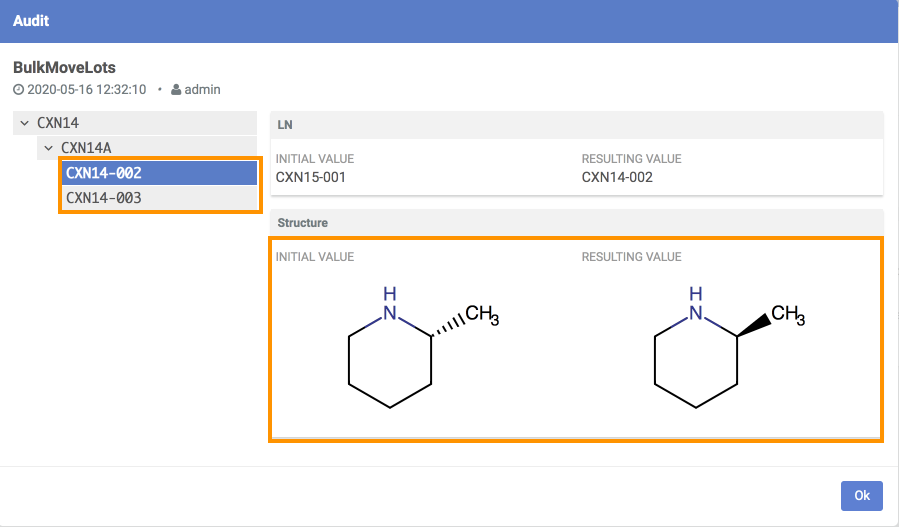Select the CXN14A tree item
The width and height of the screenshot is (899, 527).
point(86,148)
